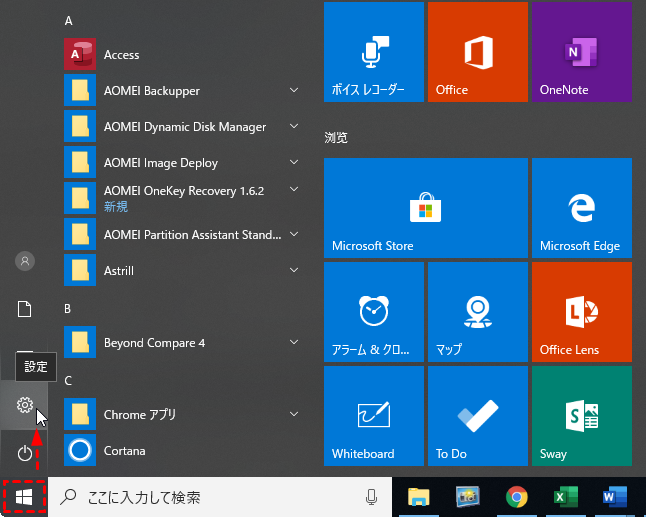The height and width of the screenshot is (517, 646).
Task: Open the ボイス レコーダー tile
Action: [373, 52]
